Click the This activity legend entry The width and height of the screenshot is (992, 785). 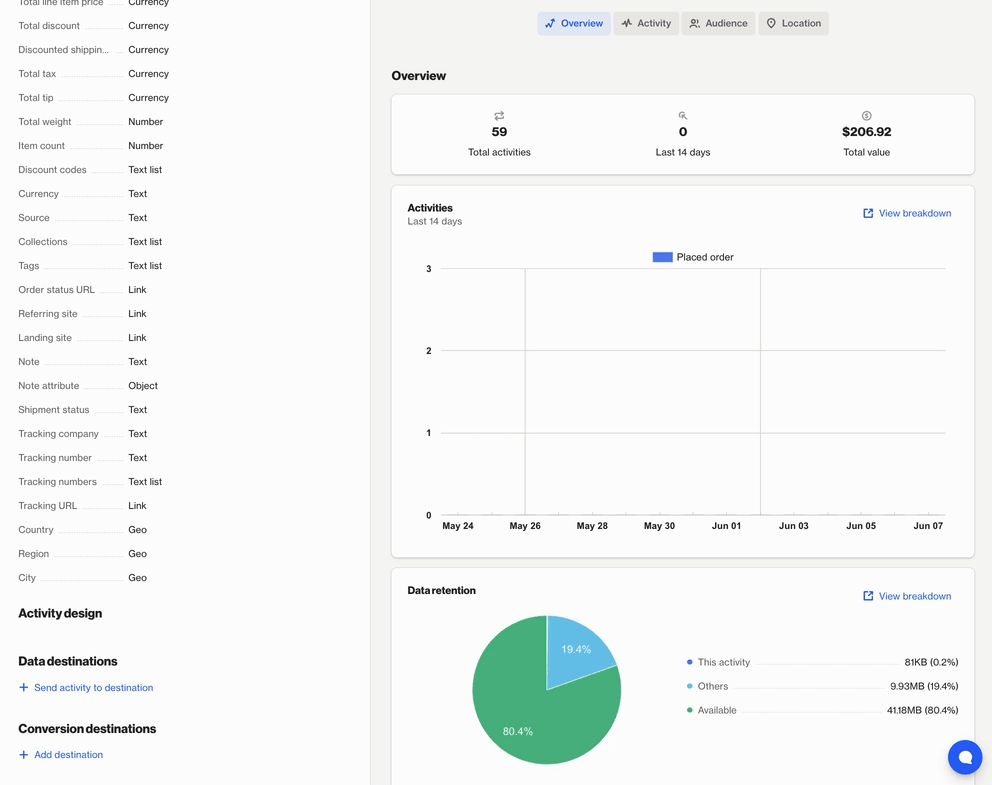click(x=822, y=662)
